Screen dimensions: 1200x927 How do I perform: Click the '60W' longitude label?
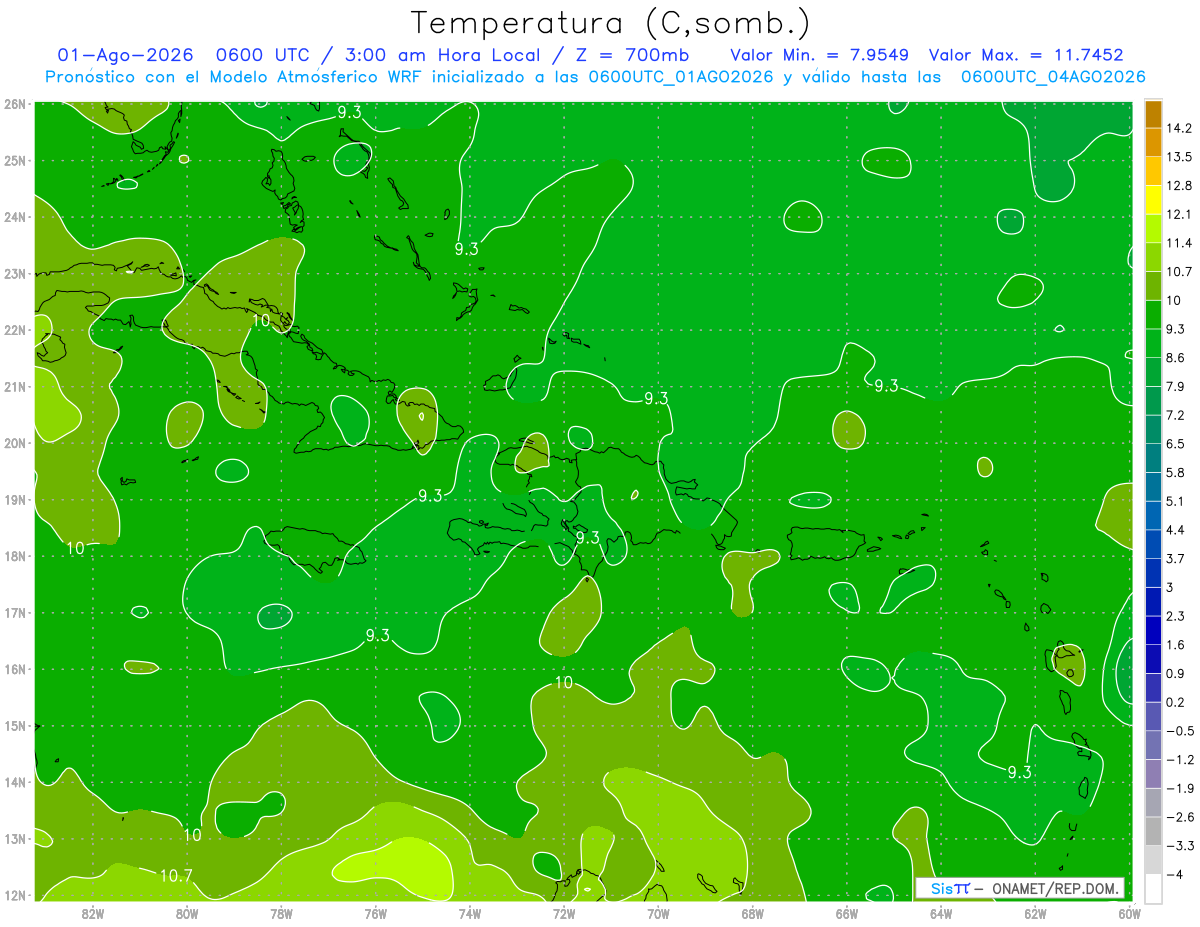coord(1129,914)
